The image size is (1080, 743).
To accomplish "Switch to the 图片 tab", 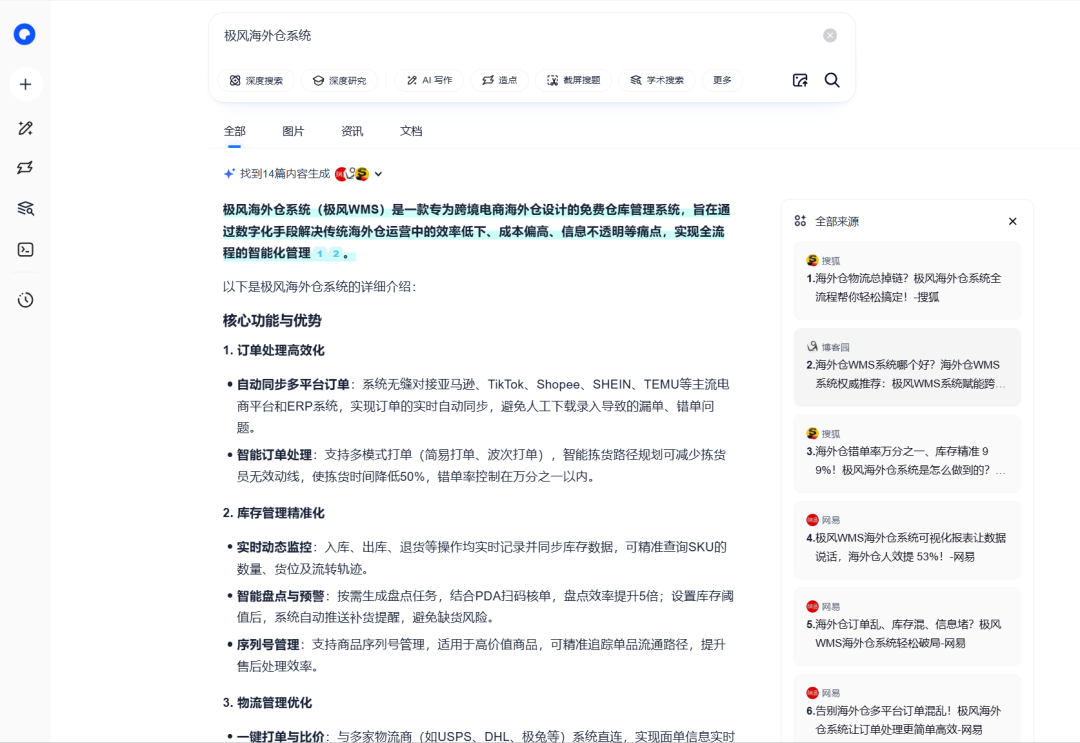I will click(293, 131).
